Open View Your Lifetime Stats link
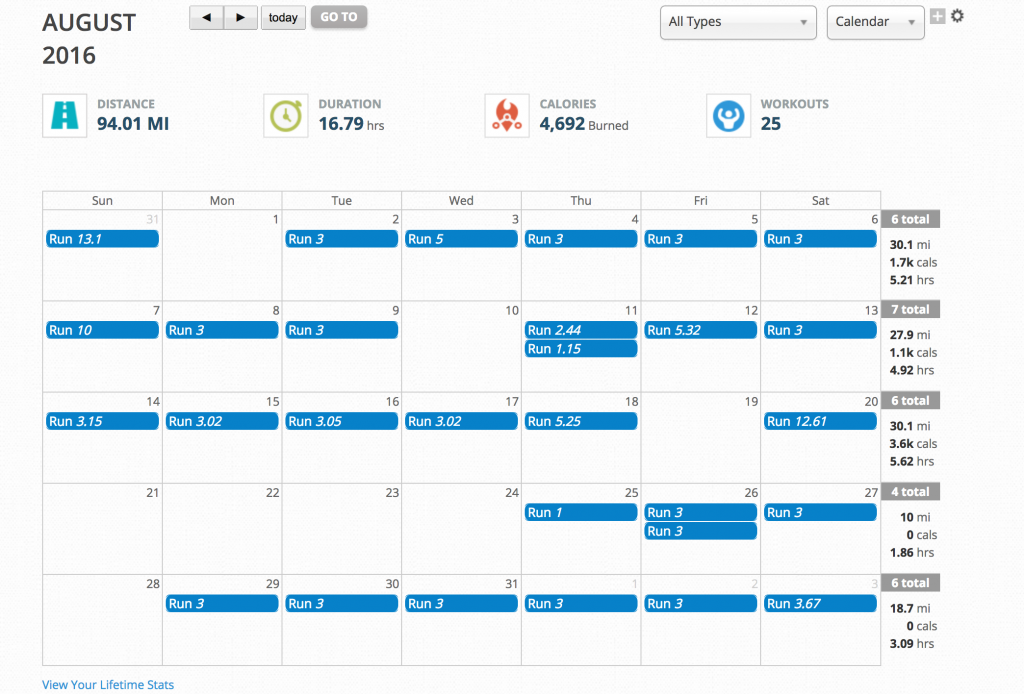The image size is (1024, 694). [108, 684]
